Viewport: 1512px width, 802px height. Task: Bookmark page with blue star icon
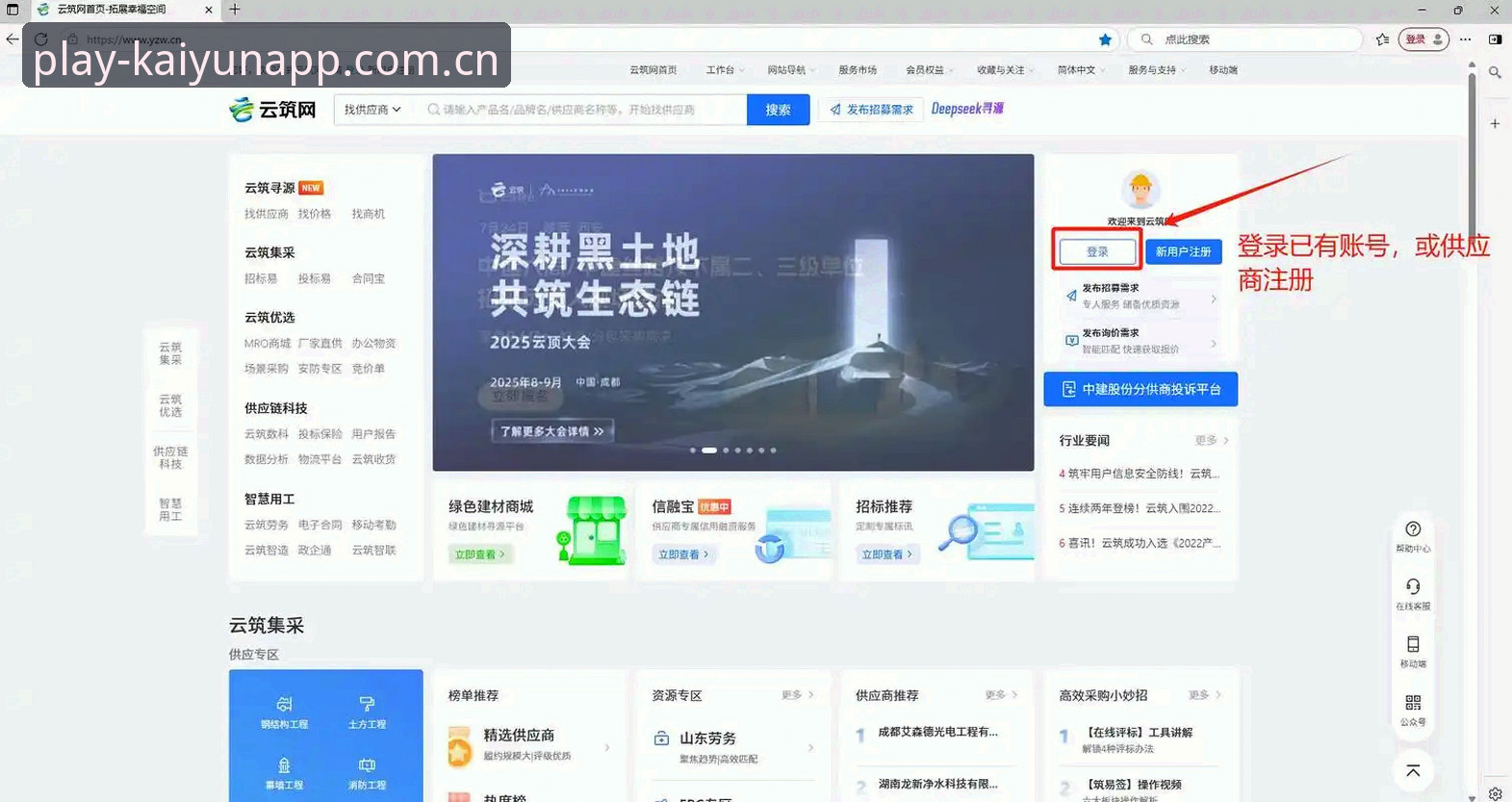click(1105, 39)
